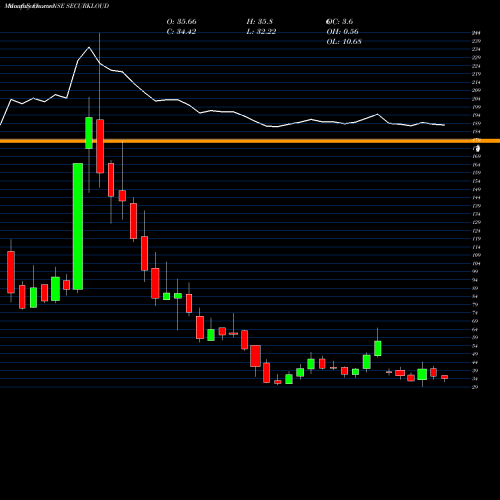Click the 79 price axis label
Screen dimensions: 500x500
475,305
